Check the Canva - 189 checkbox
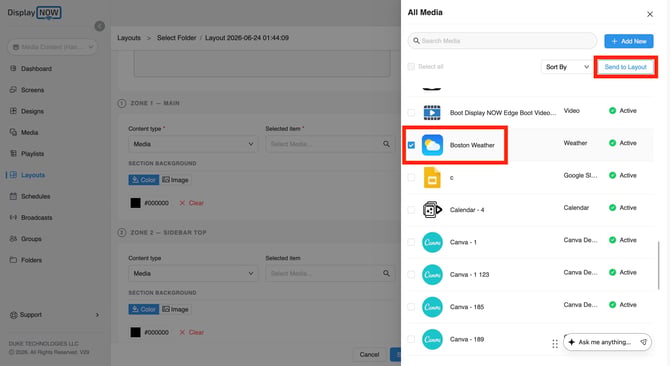 pos(411,339)
